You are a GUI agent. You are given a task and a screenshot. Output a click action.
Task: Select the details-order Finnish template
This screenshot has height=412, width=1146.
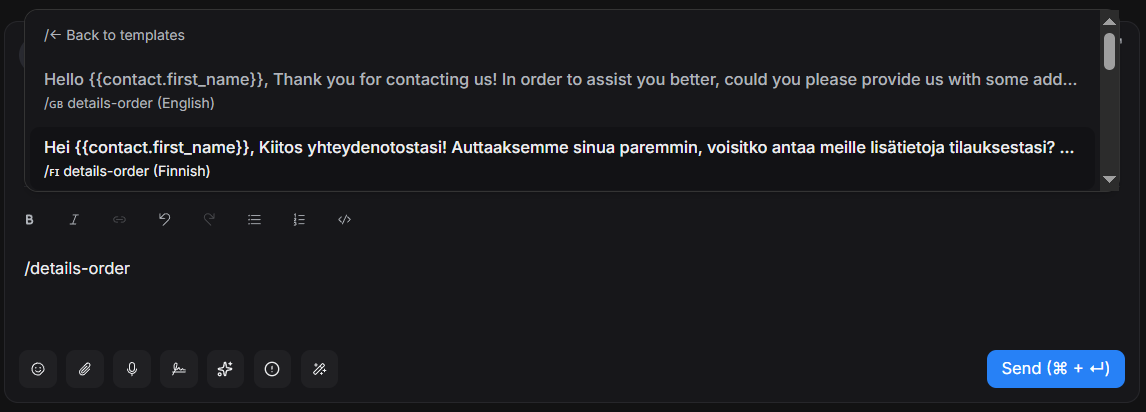point(560,158)
